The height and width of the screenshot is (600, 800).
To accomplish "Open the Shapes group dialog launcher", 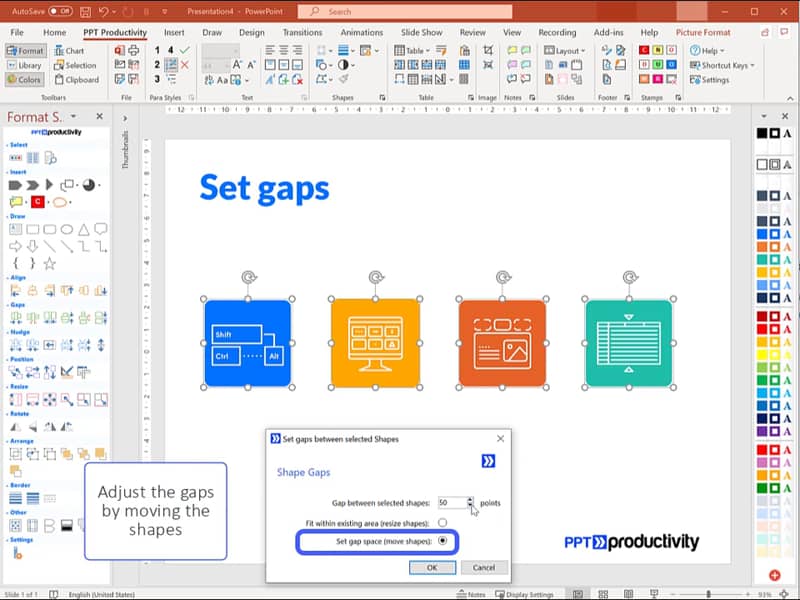I will pos(382,97).
